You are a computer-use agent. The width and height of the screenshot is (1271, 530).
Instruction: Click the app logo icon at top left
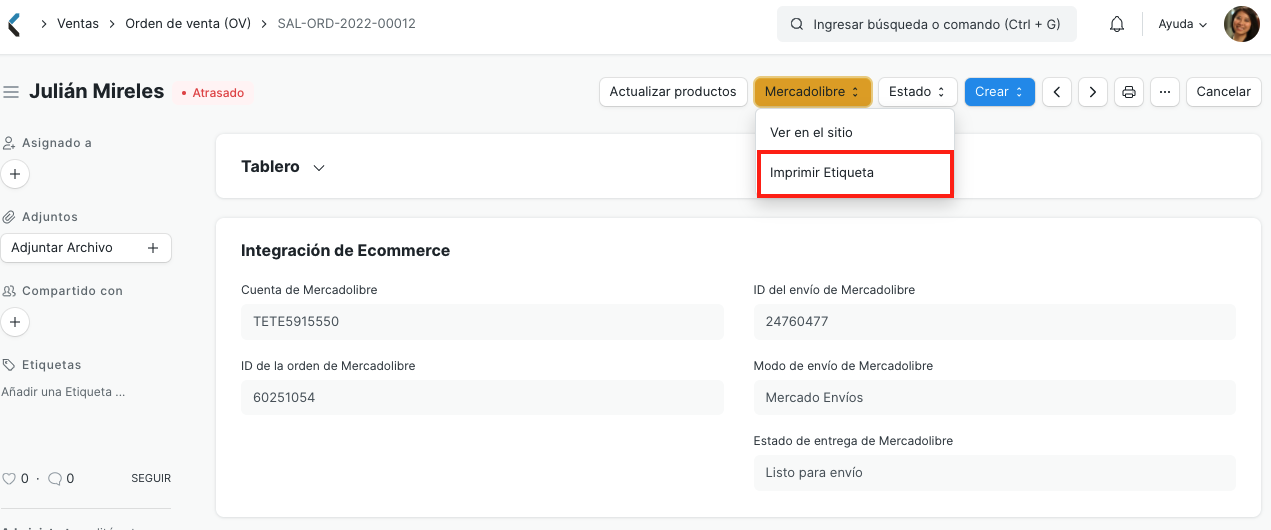[x=14, y=24]
